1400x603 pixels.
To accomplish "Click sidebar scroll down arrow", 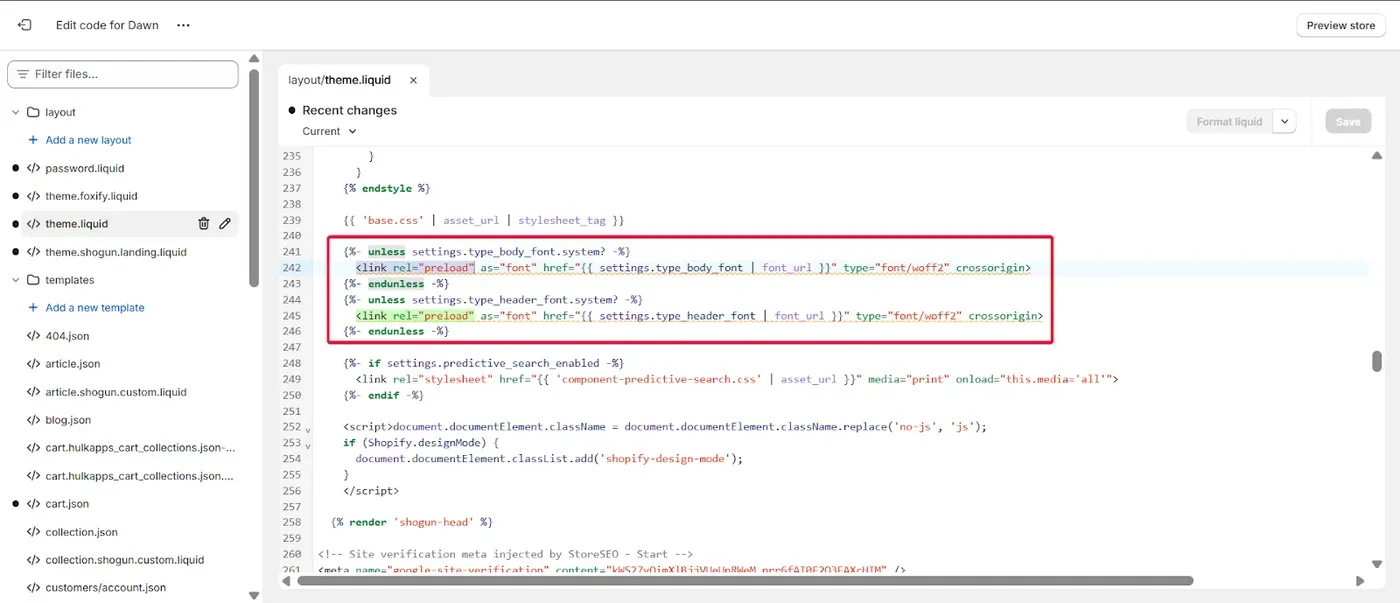I will 254,596.
